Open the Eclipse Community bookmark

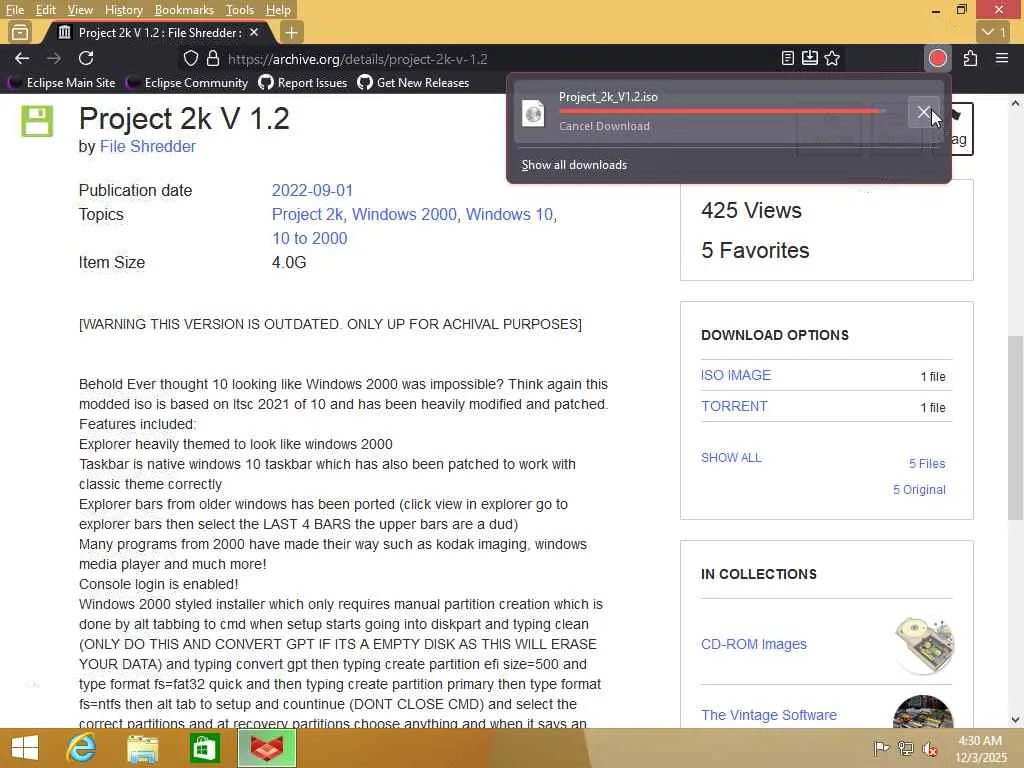[x=187, y=83]
